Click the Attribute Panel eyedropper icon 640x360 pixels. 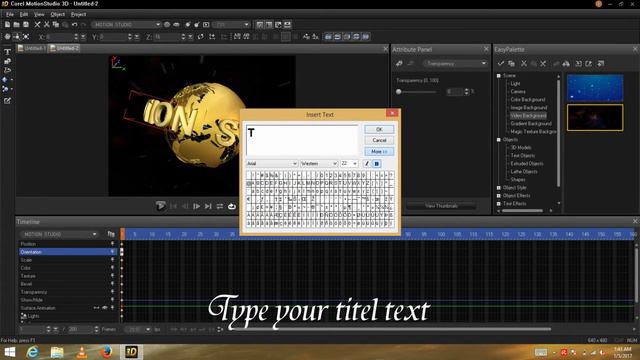(399, 63)
